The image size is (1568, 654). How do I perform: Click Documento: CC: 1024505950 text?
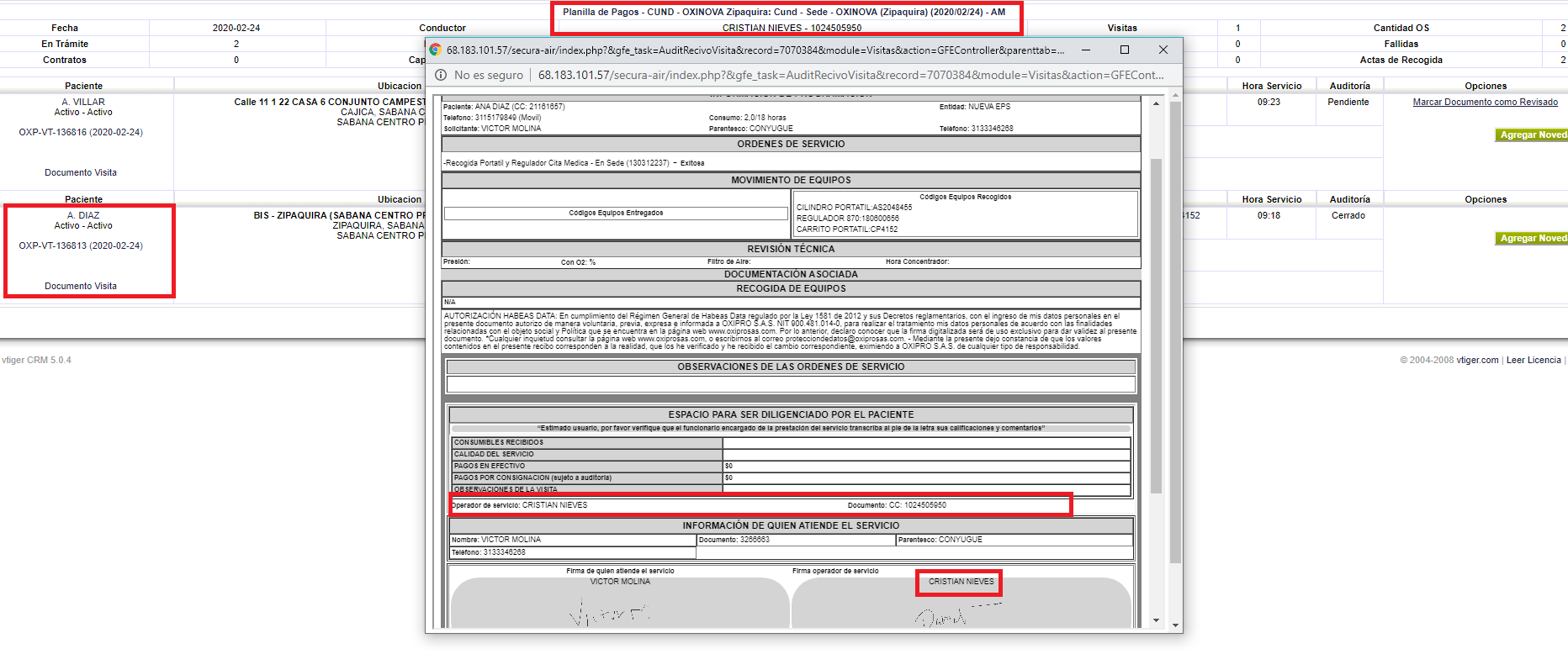897,505
